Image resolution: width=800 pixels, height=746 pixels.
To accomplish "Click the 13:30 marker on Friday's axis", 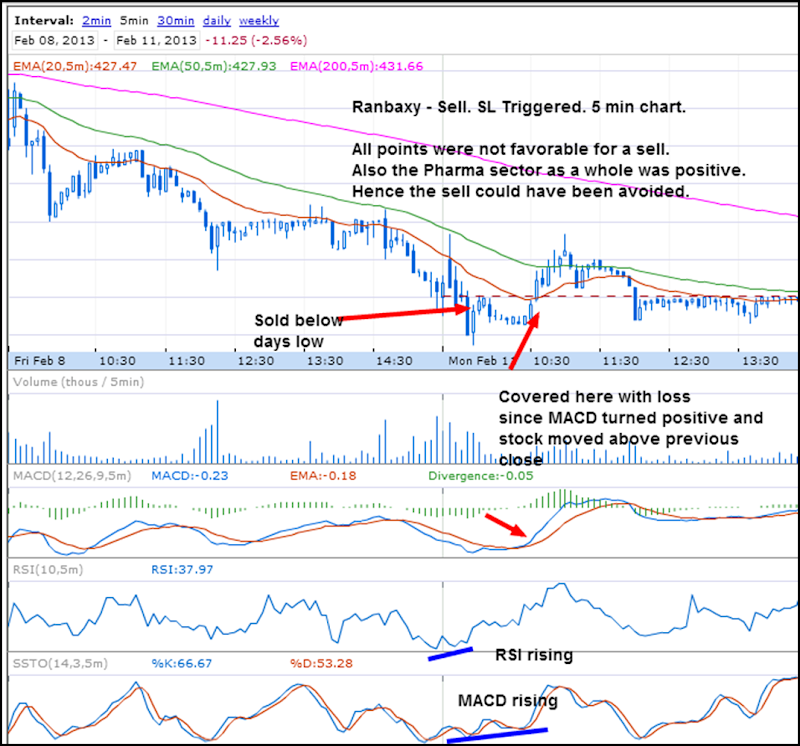I will (x=326, y=361).
